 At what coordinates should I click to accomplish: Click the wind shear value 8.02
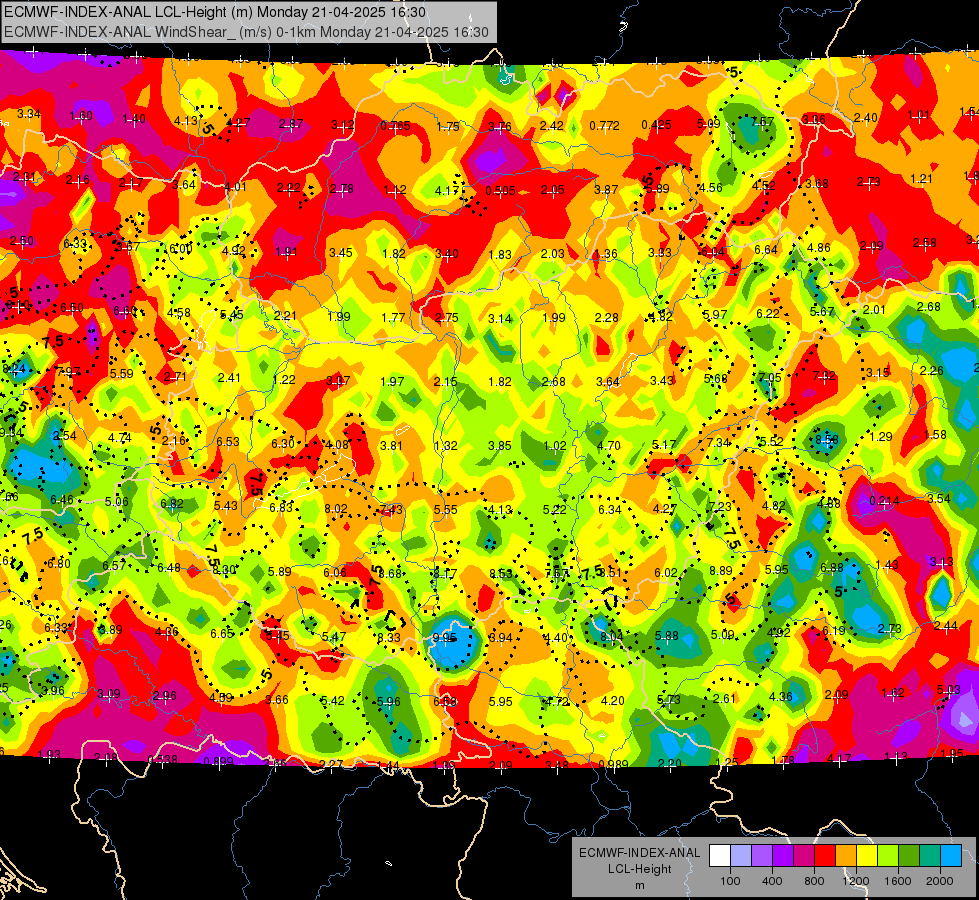[x=335, y=508]
